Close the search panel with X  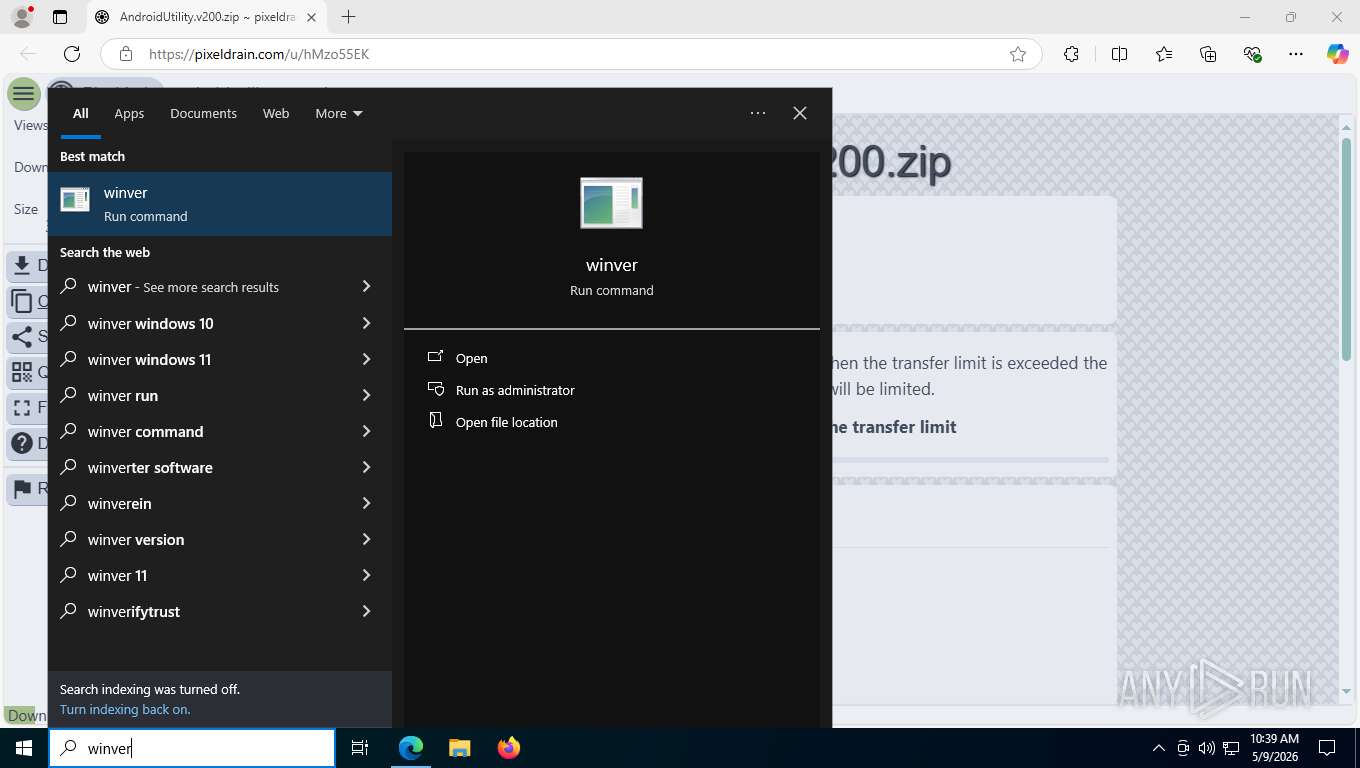(800, 113)
